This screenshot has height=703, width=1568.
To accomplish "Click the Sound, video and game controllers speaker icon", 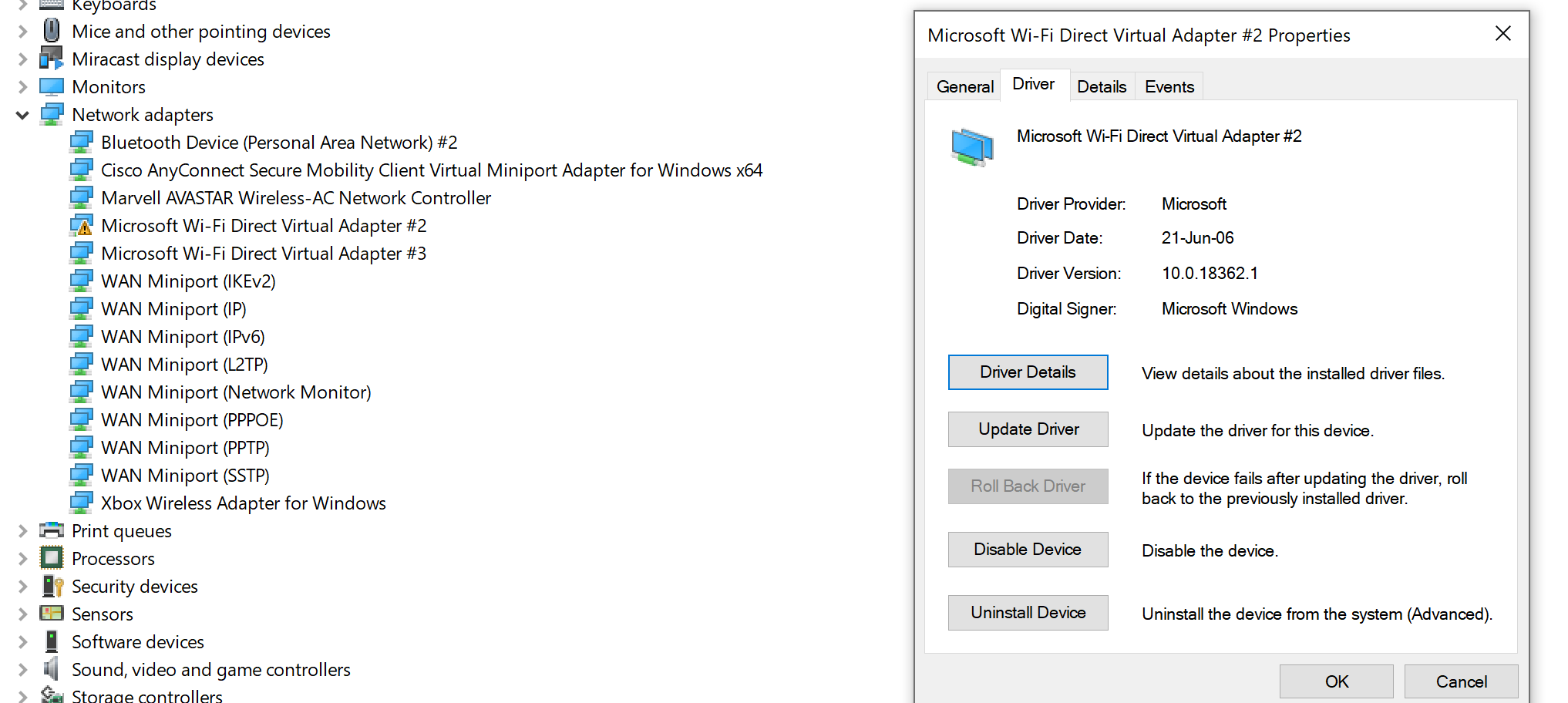I will click(52, 669).
